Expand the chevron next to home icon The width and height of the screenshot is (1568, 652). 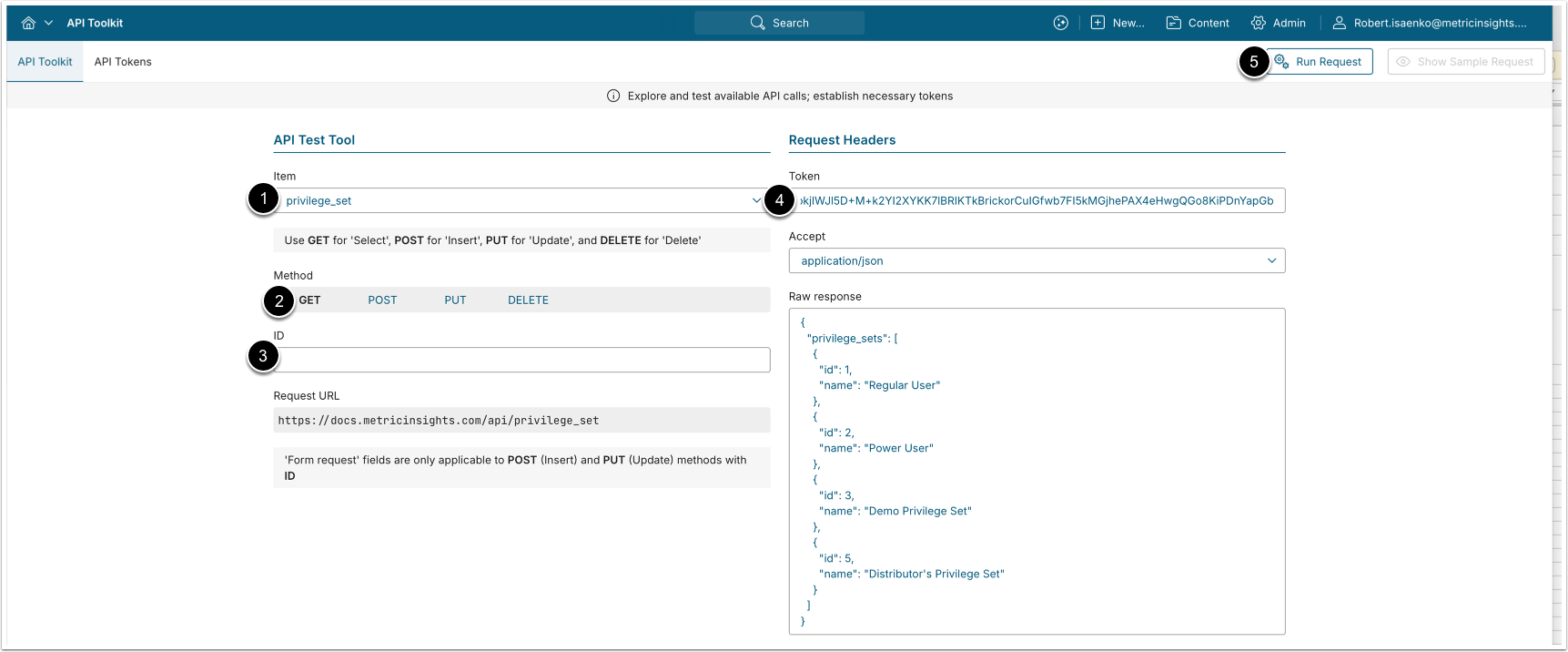49,23
